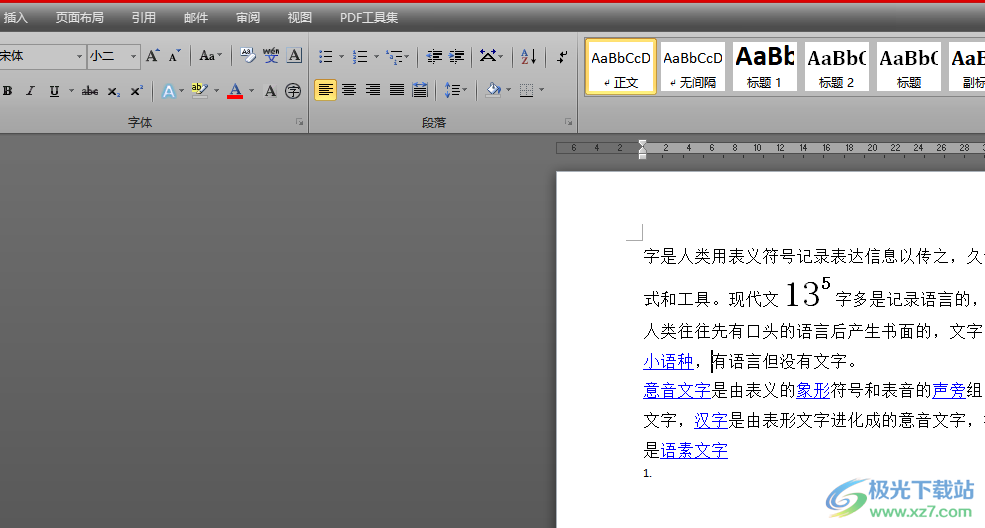Click the ruler indent marker
The image size is (985, 528).
point(642,149)
